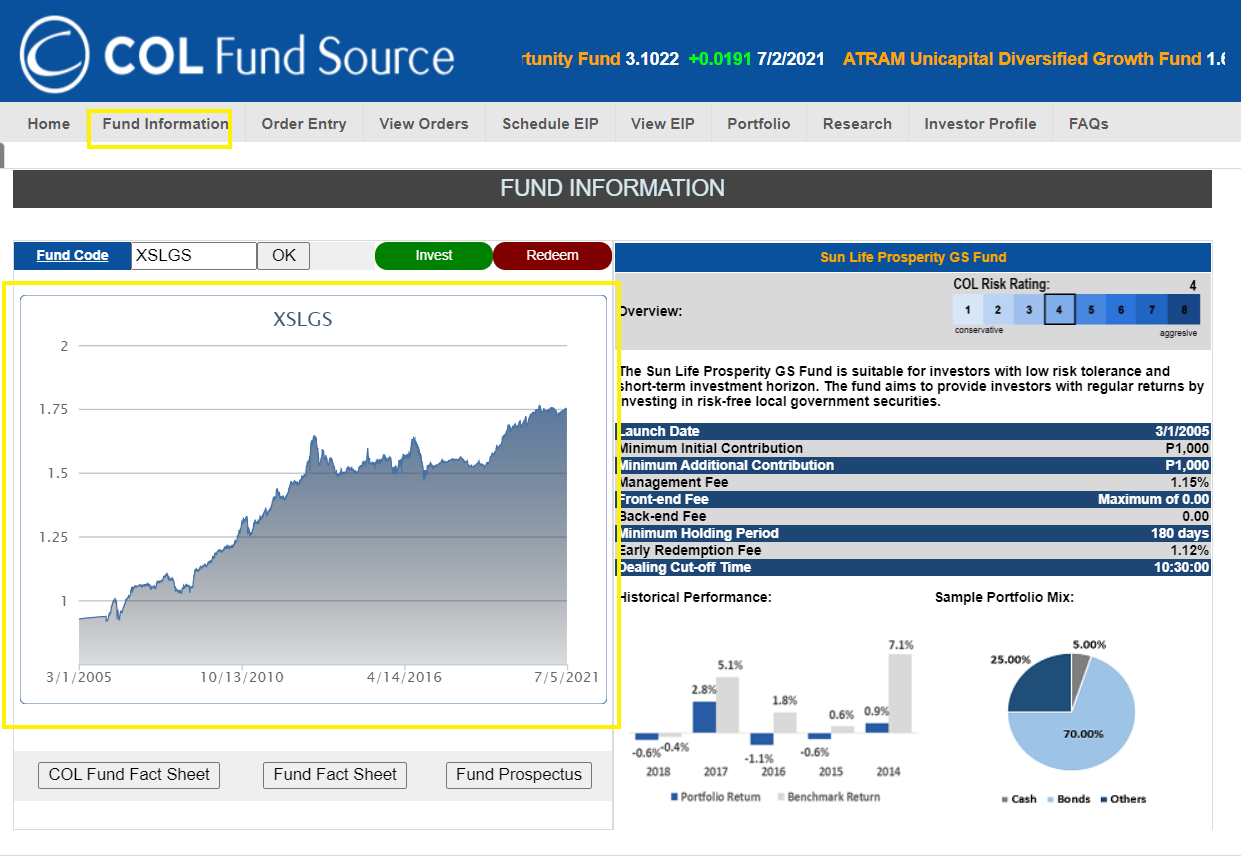This screenshot has height=858, width=1241.
Task: Open Investor Profile from navigation
Action: 980,124
